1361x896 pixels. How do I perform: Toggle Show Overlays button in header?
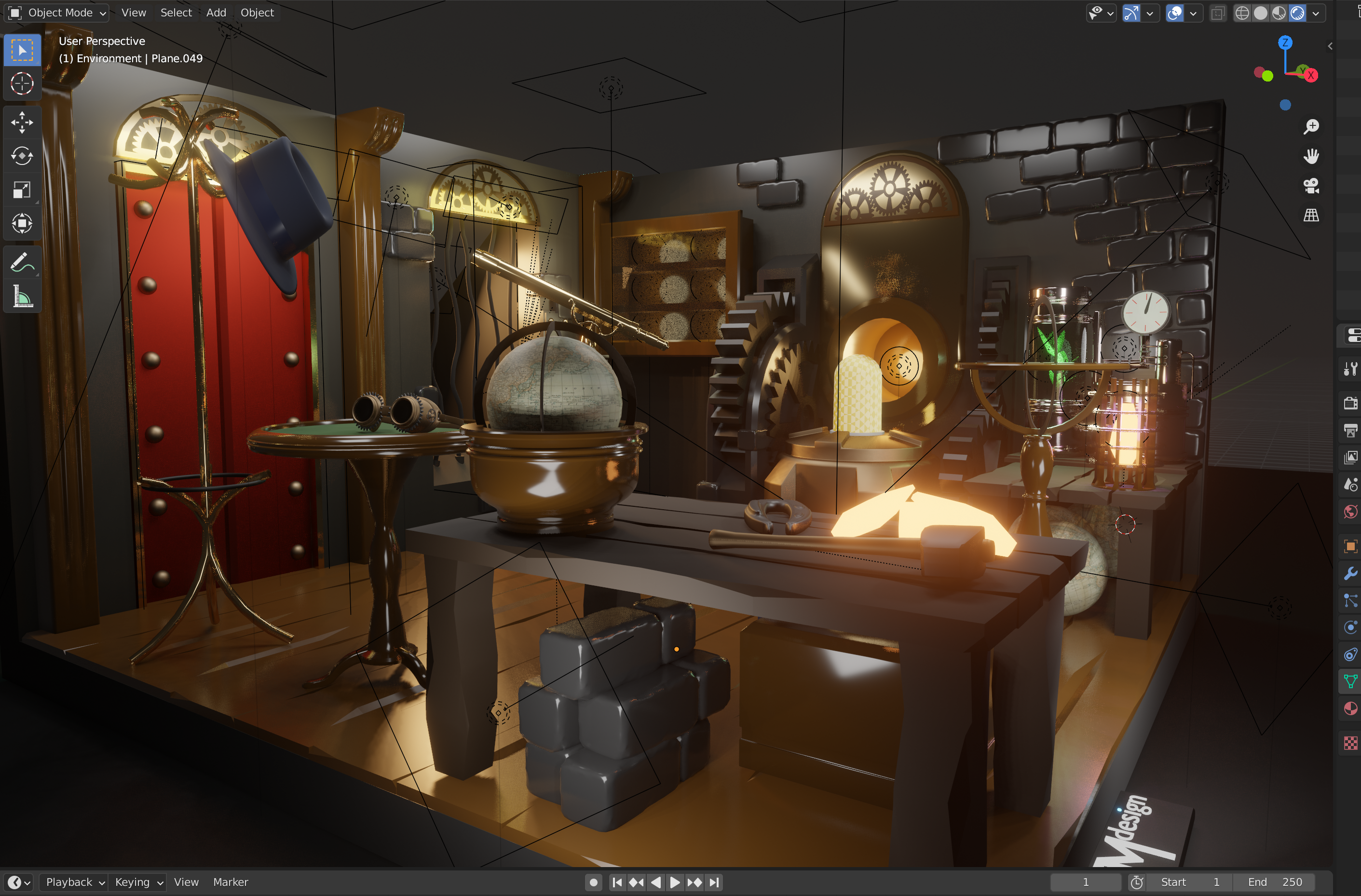[x=1174, y=13]
